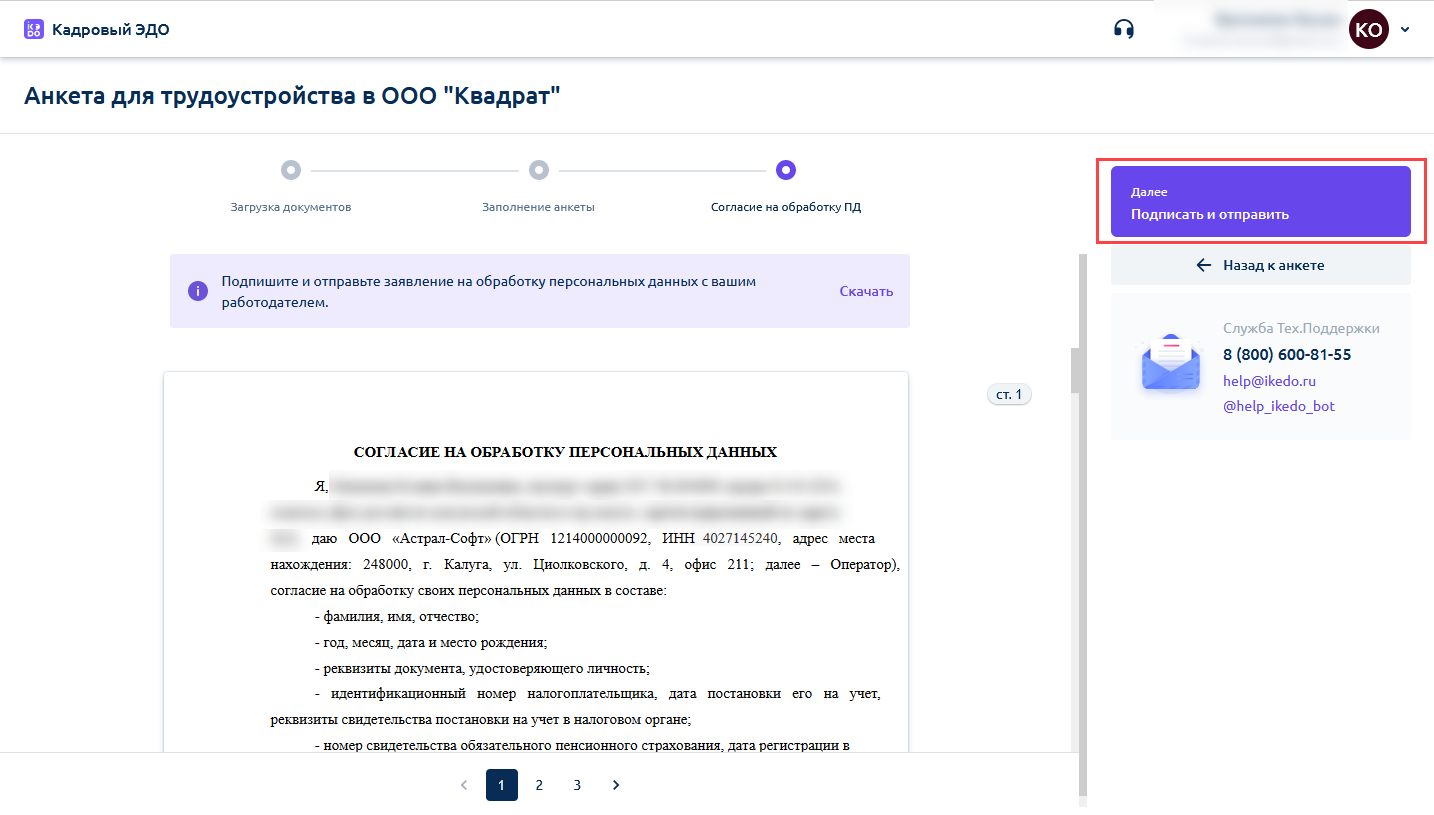This screenshot has height=815, width=1434.
Task: Click the envelope support illustration
Action: point(1169,365)
